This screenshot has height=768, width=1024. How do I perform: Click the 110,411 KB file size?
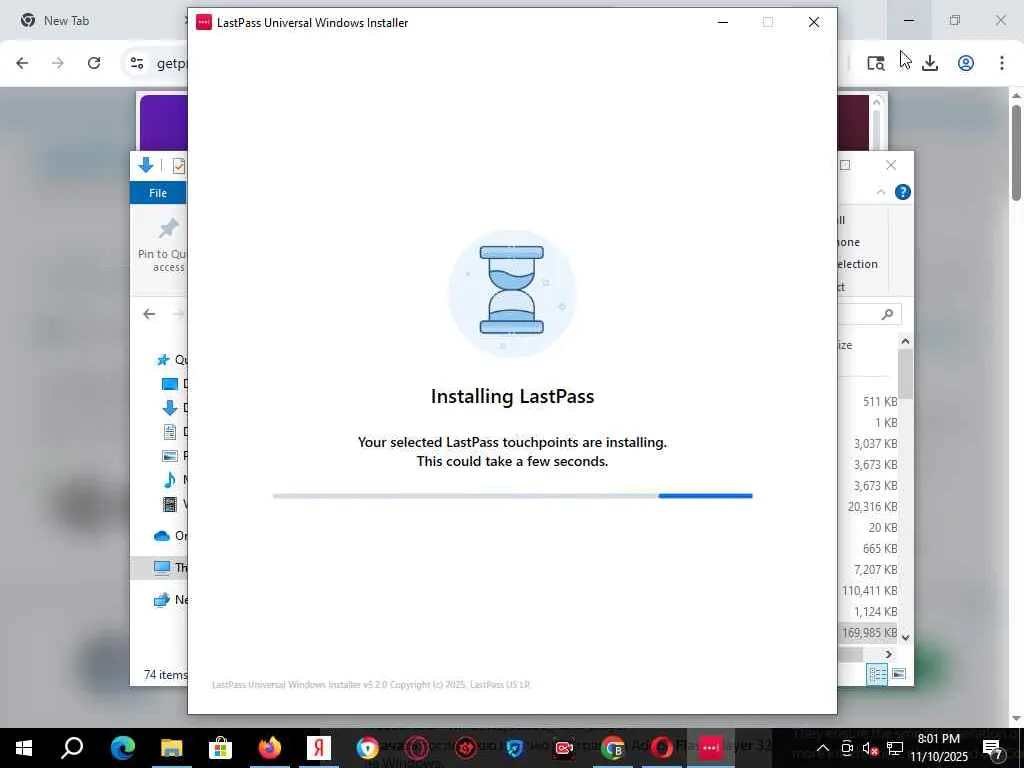[x=869, y=590]
